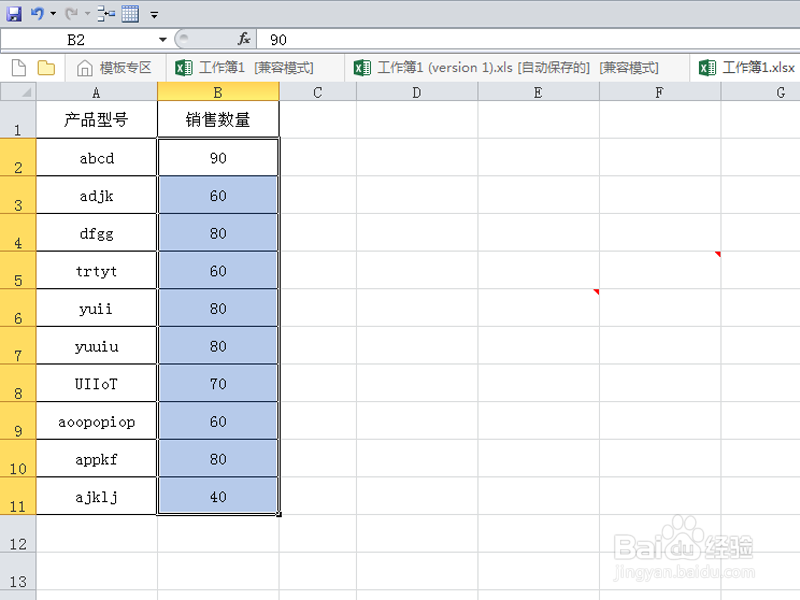The image size is (800, 600).
Task: Click the cell yuii
Action: pos(96,308)
